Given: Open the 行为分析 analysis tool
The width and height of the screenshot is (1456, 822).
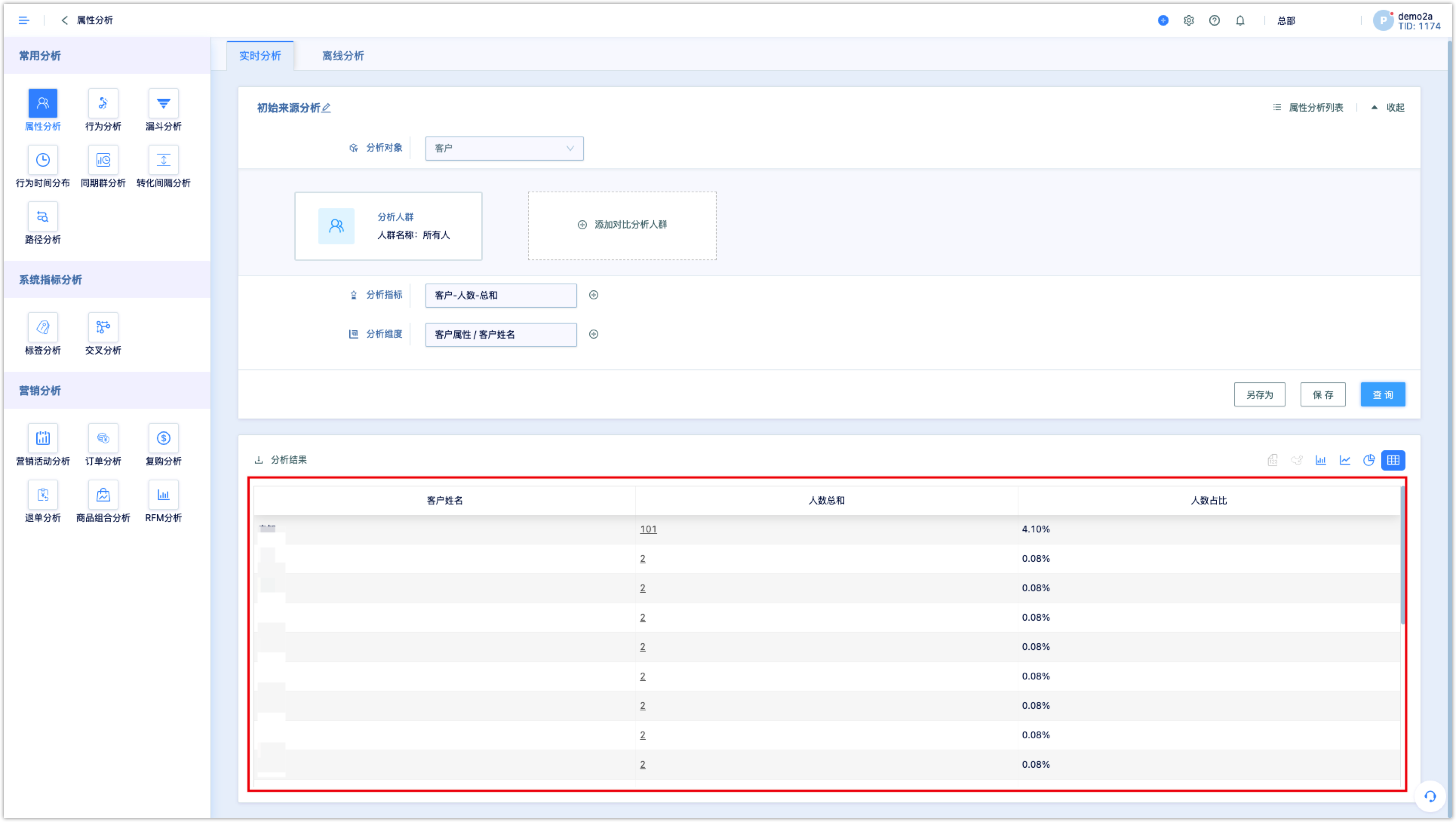Looking at the screenshot, I should click(103, 103).
